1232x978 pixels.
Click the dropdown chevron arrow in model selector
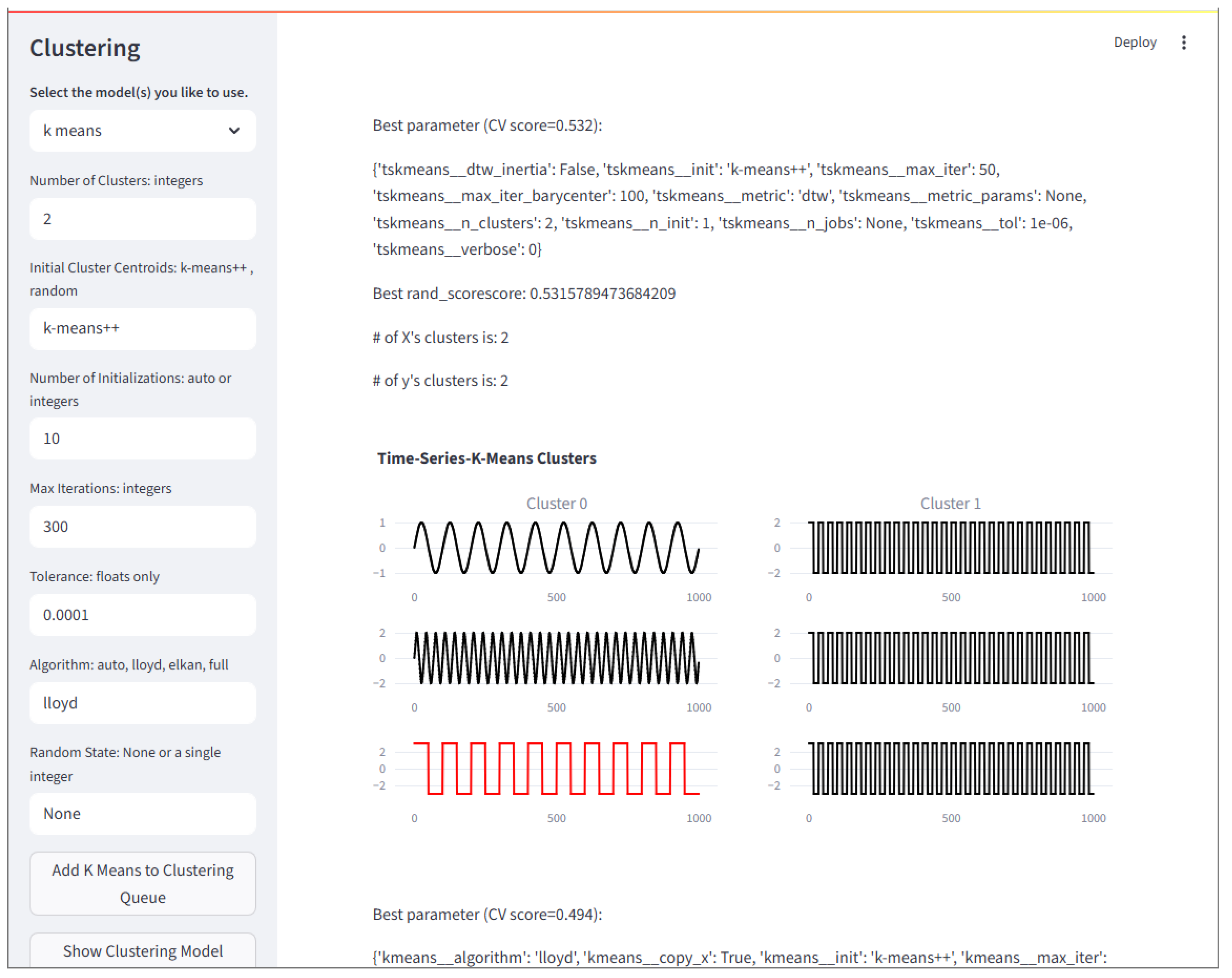click(x=234, y=131)
